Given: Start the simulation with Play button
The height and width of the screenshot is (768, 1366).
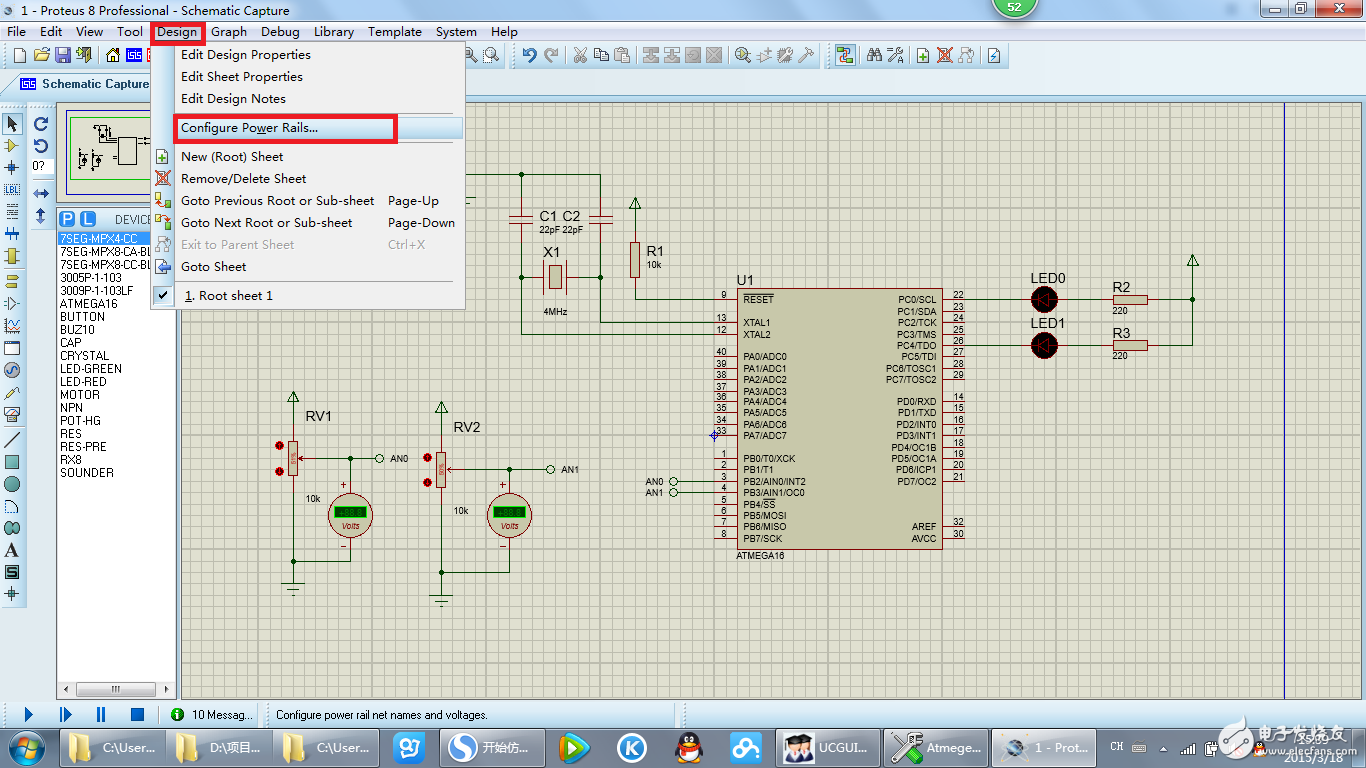Looking at the screenshot, I should [28, 715].
